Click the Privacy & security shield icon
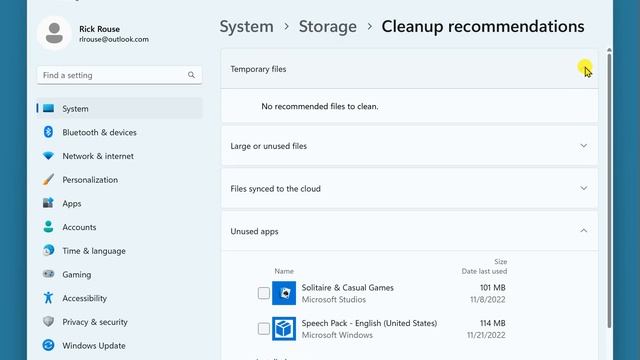This screenshot has height=360, width=640. [x=48, y=321]
